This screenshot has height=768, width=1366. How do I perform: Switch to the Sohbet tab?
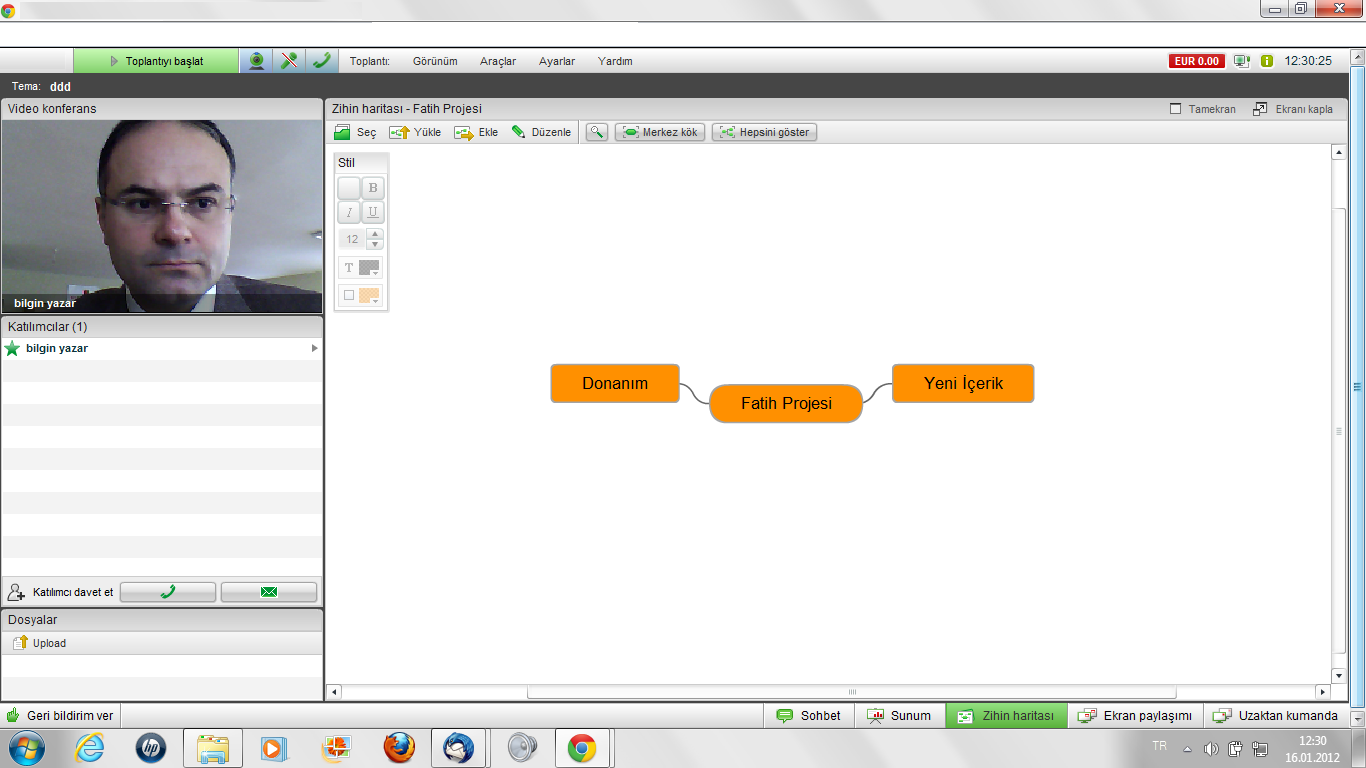(x=810, y=715)
